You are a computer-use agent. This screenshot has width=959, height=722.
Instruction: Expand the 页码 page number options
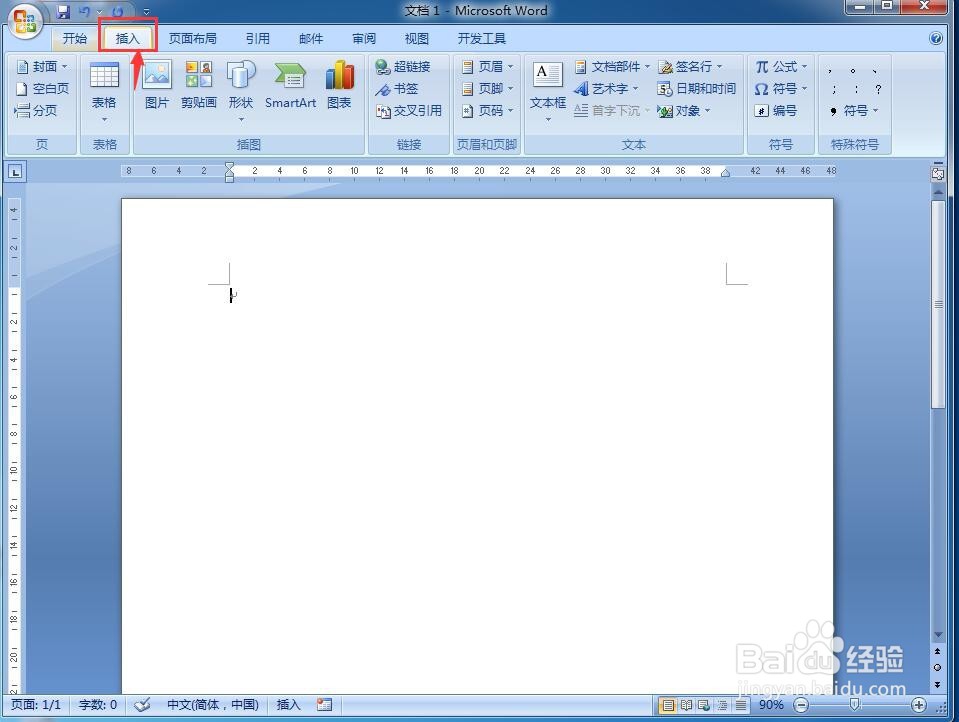[487, 111]
